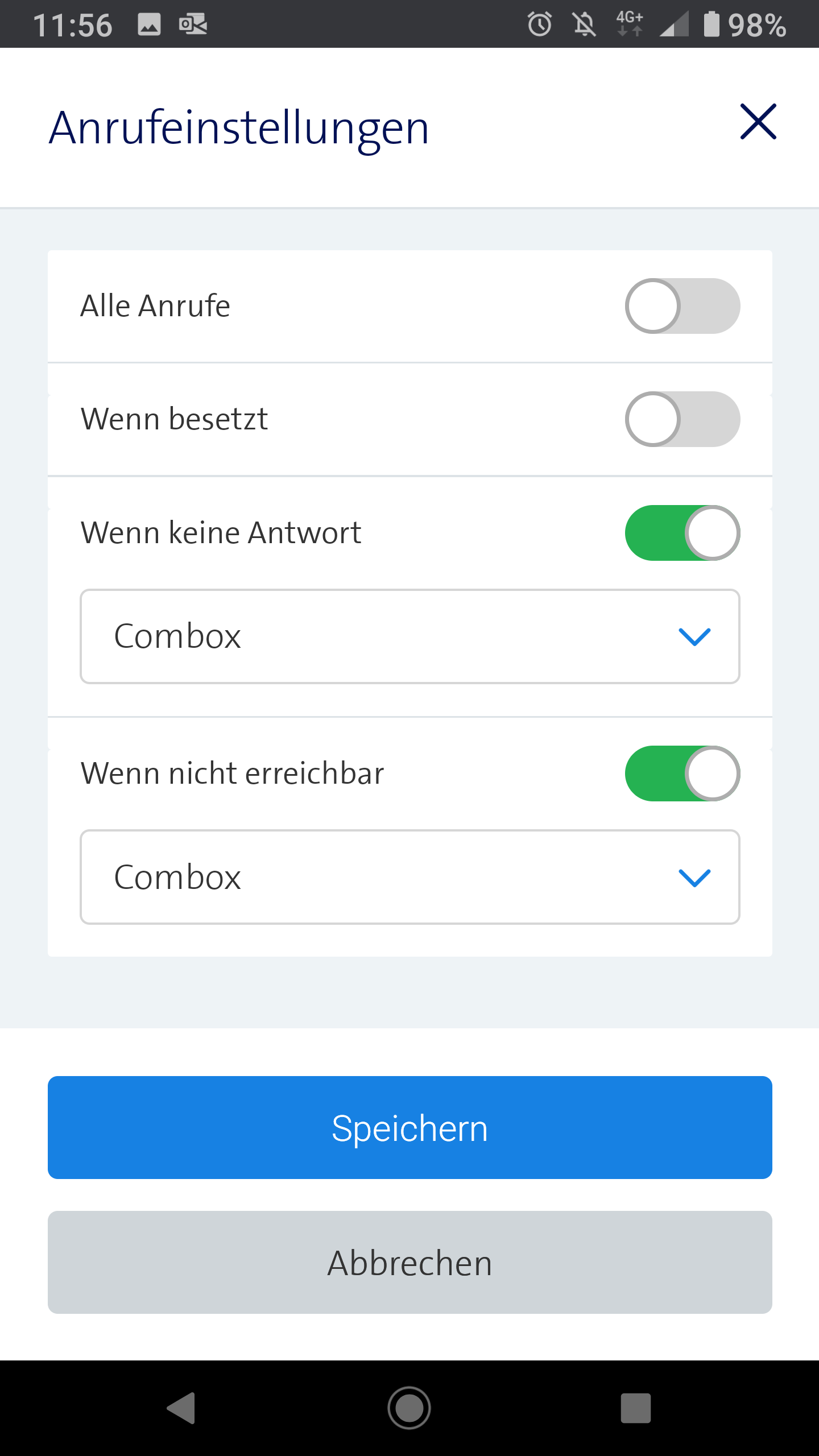The image size is (819, 1456).
Task: Switch off Wenn nicht erreichbar toggle
Action: 682,773
